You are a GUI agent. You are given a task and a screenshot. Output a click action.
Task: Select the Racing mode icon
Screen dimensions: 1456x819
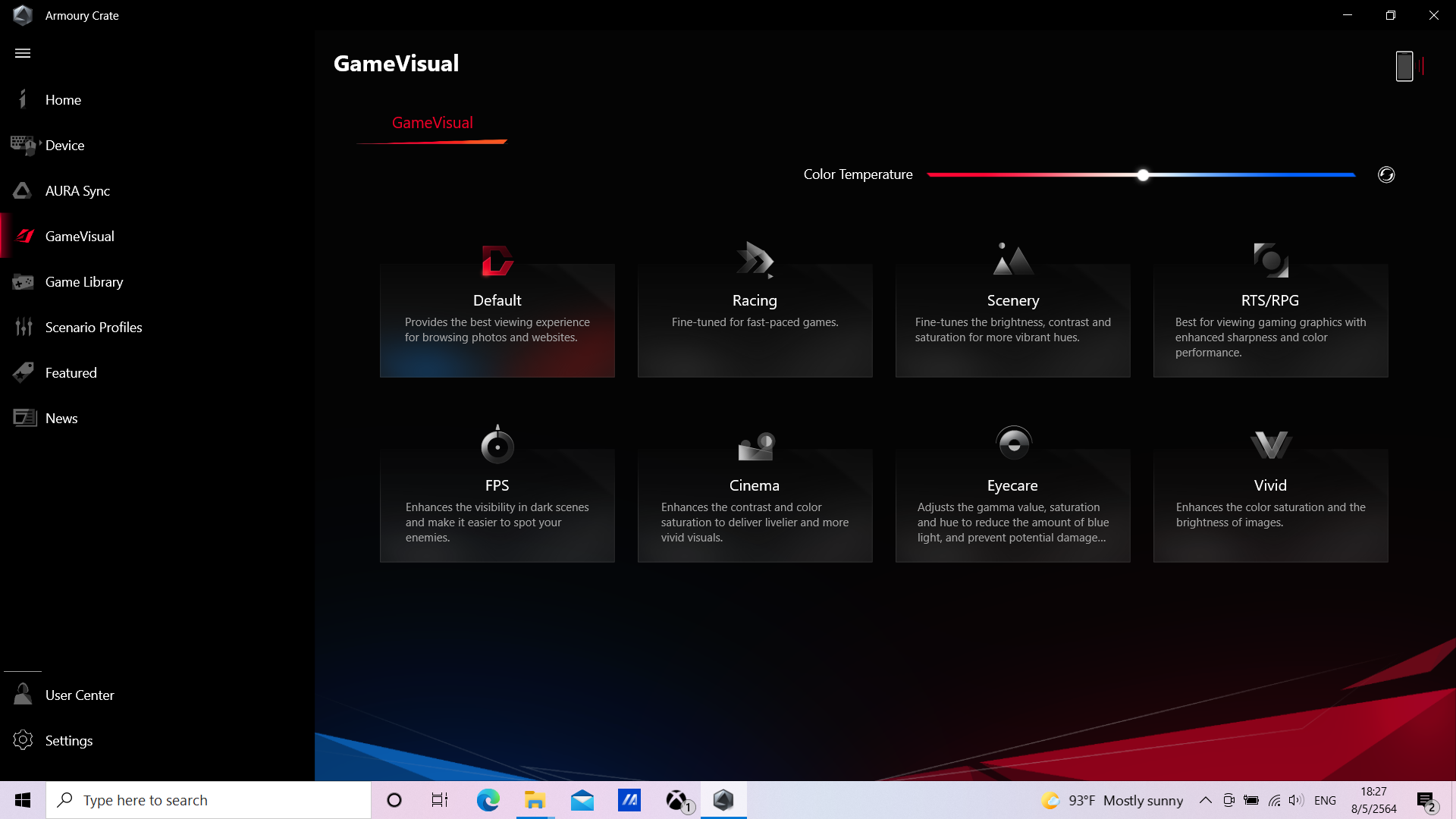pos(755,260)
